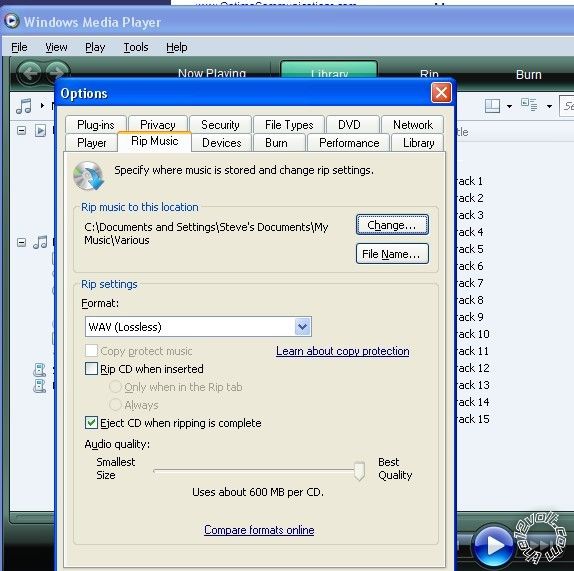Open the Play menu

coord(95,47)
